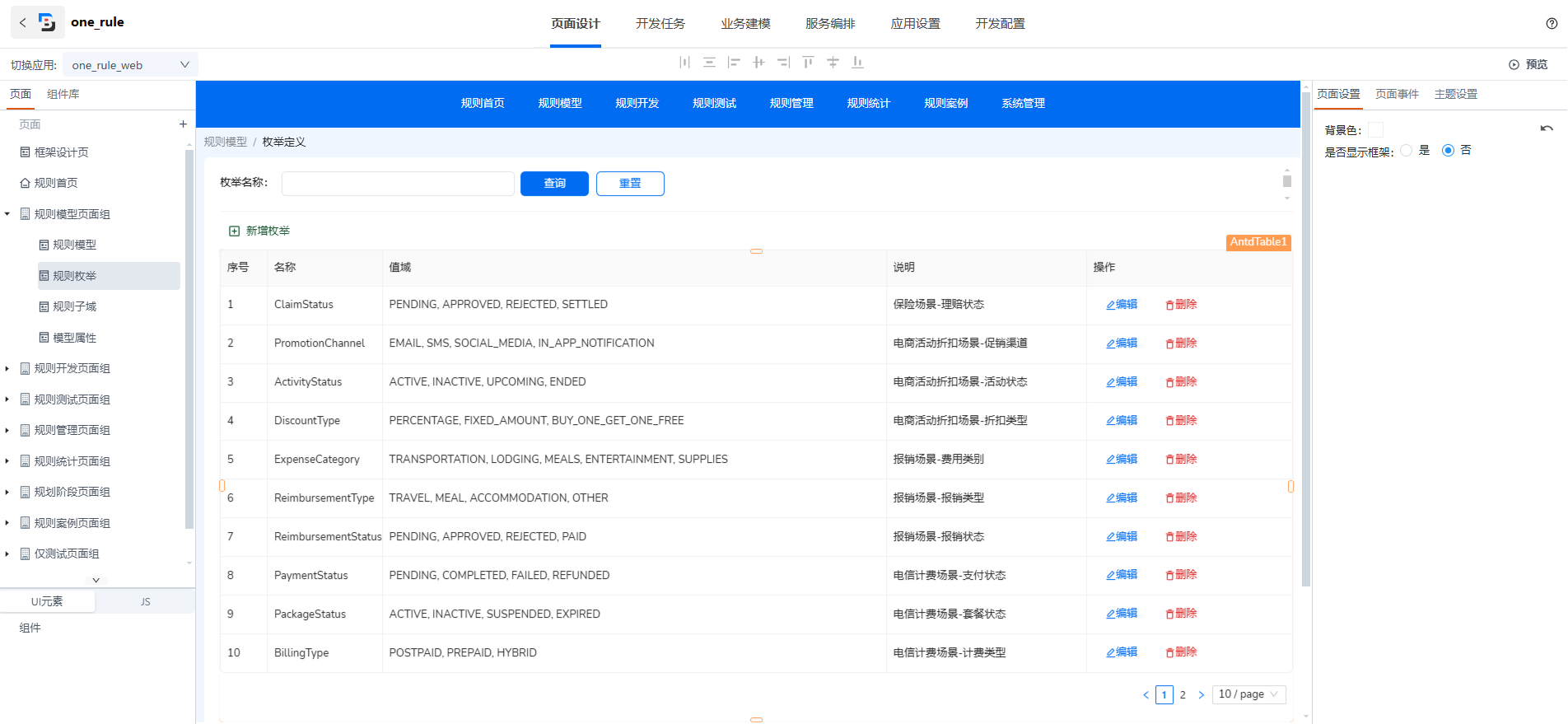Click the horizontal distribute spacing icon
This screenshot has height=724, width=1568.
point(684,63)
